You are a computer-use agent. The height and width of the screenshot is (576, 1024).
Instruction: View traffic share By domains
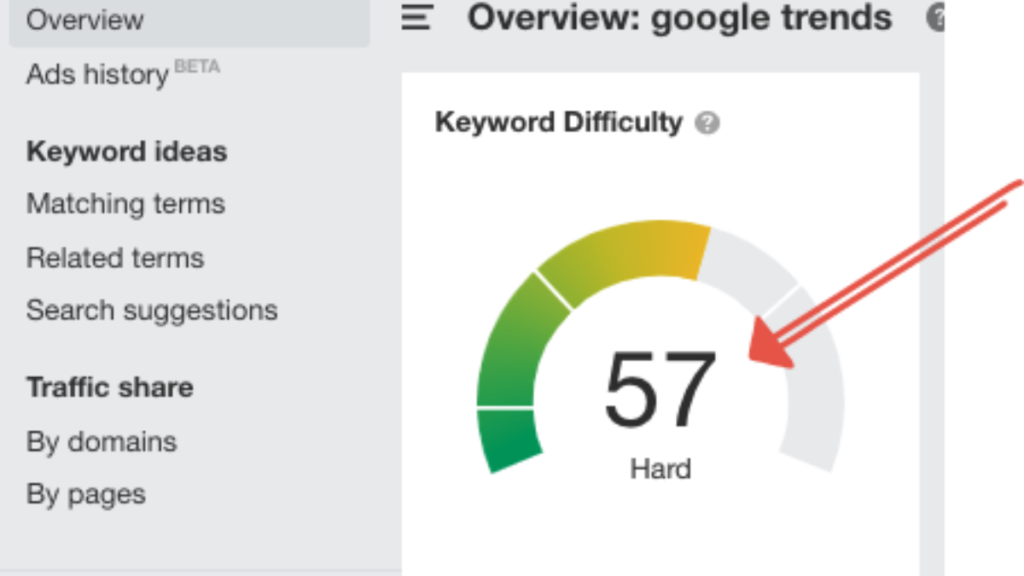pyautogui.click(x=101, y=442)
